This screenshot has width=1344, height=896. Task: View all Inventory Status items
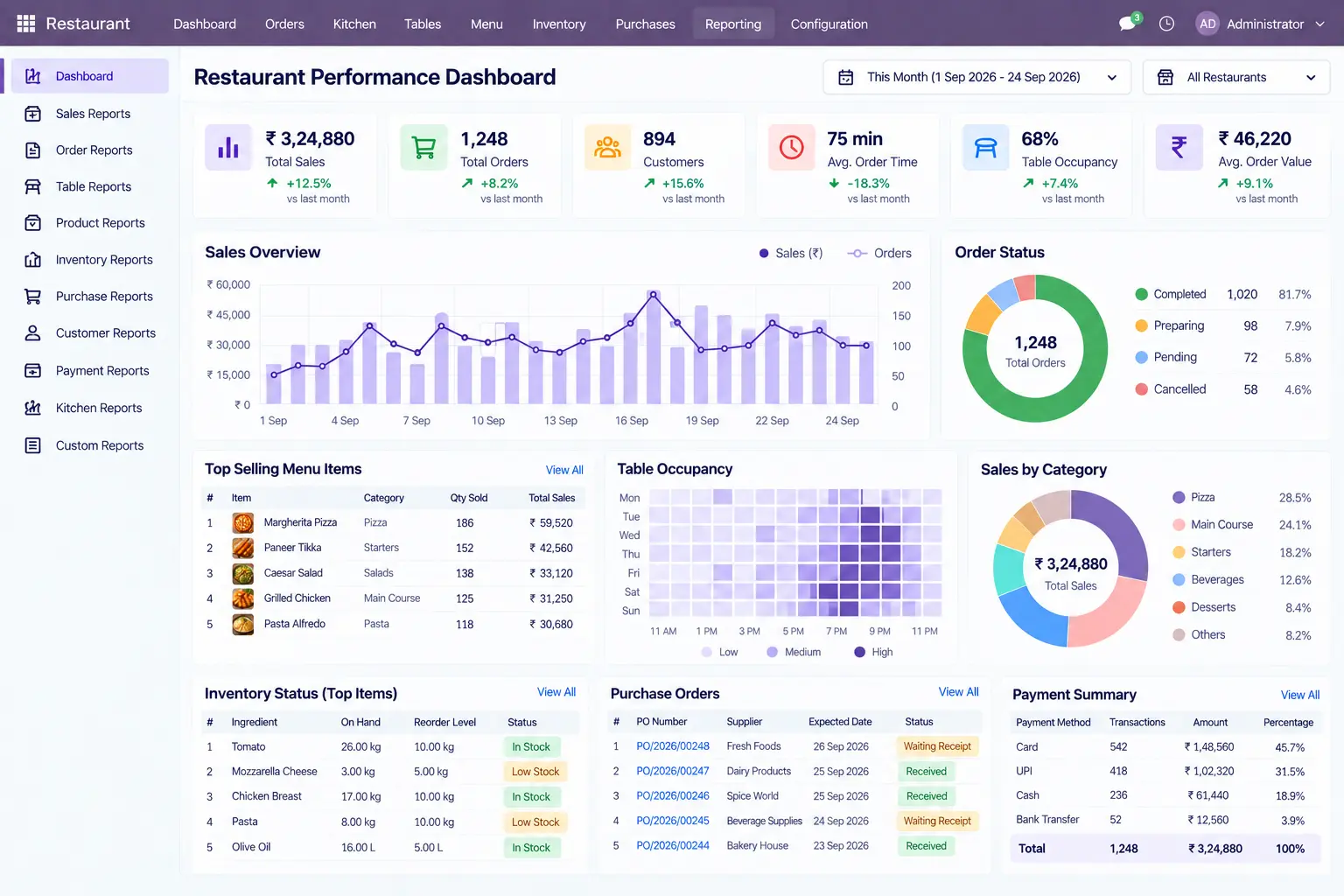point(556,692)
